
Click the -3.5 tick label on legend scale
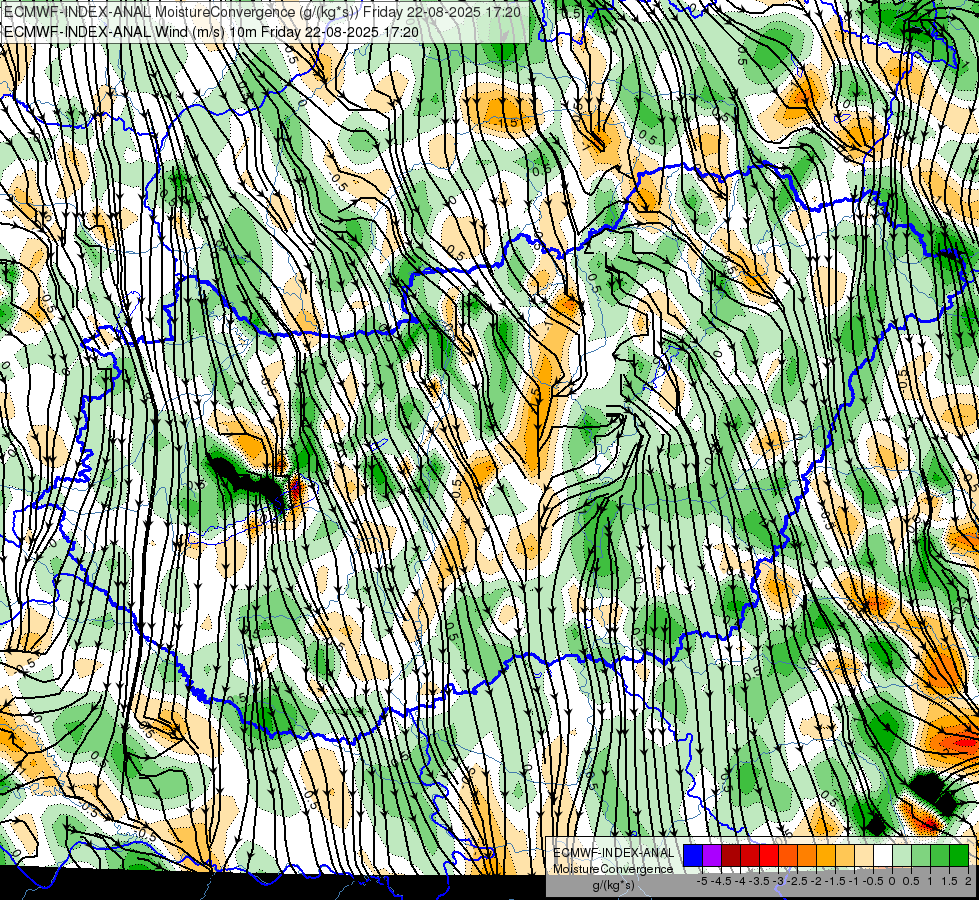(x=759, y=881)
